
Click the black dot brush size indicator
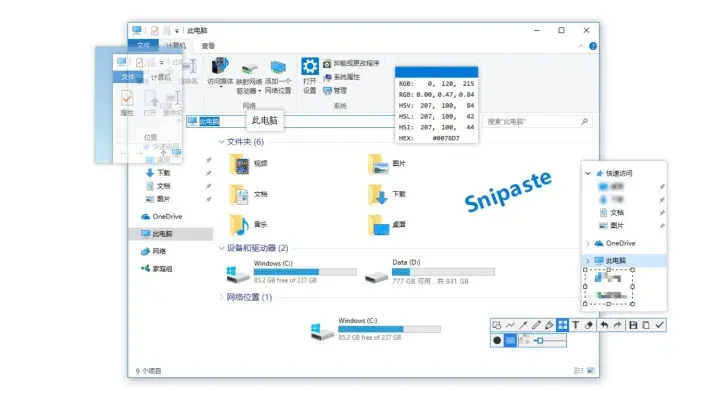497,341
